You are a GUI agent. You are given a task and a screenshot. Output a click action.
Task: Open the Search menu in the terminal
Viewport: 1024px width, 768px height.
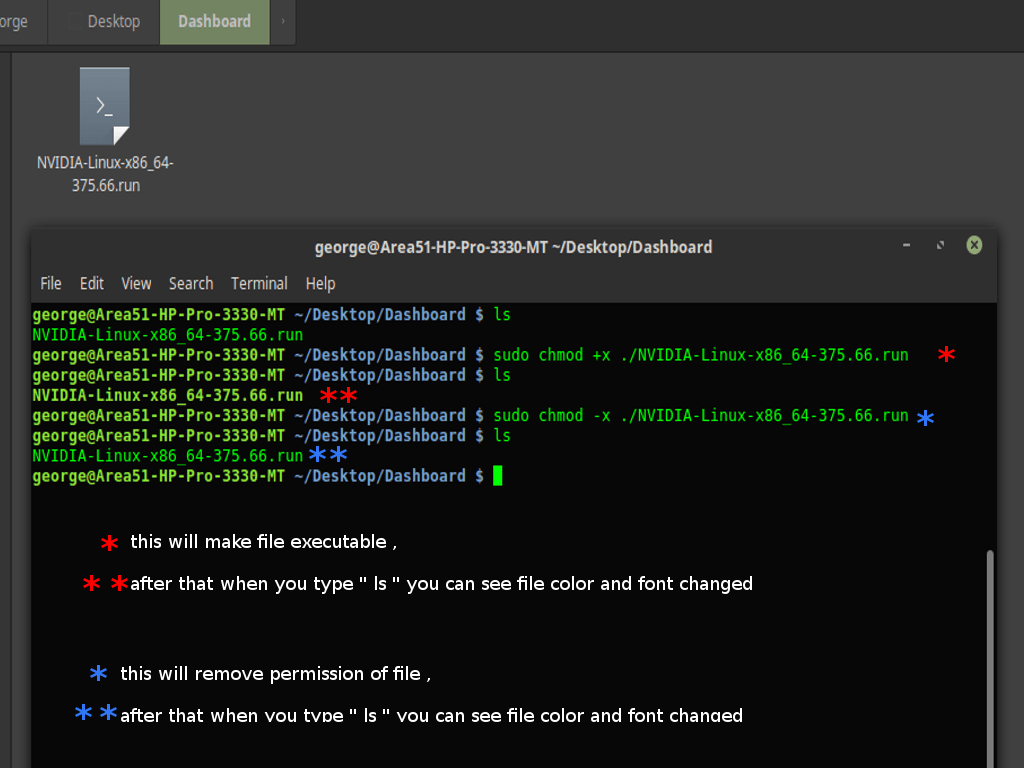point(191,283)
